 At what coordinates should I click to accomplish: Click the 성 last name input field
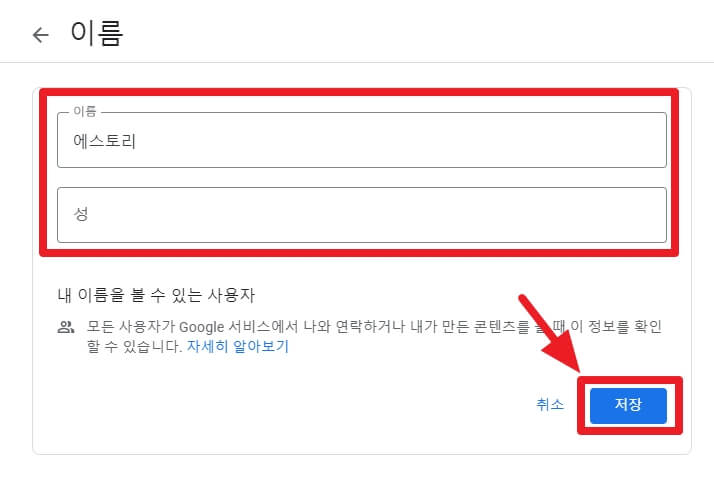click(x=362, y=214)
